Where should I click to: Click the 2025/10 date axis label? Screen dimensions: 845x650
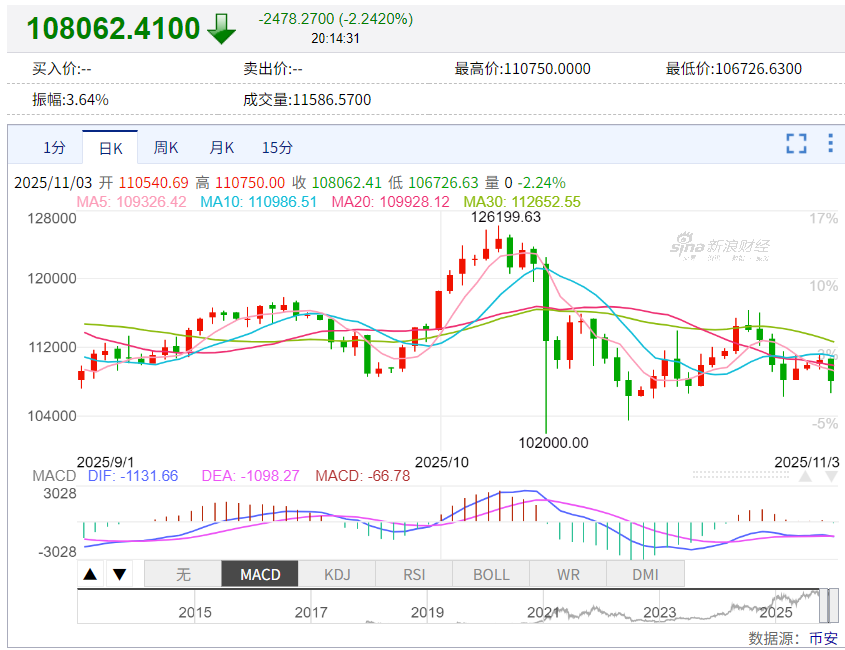tap(441, 462)
